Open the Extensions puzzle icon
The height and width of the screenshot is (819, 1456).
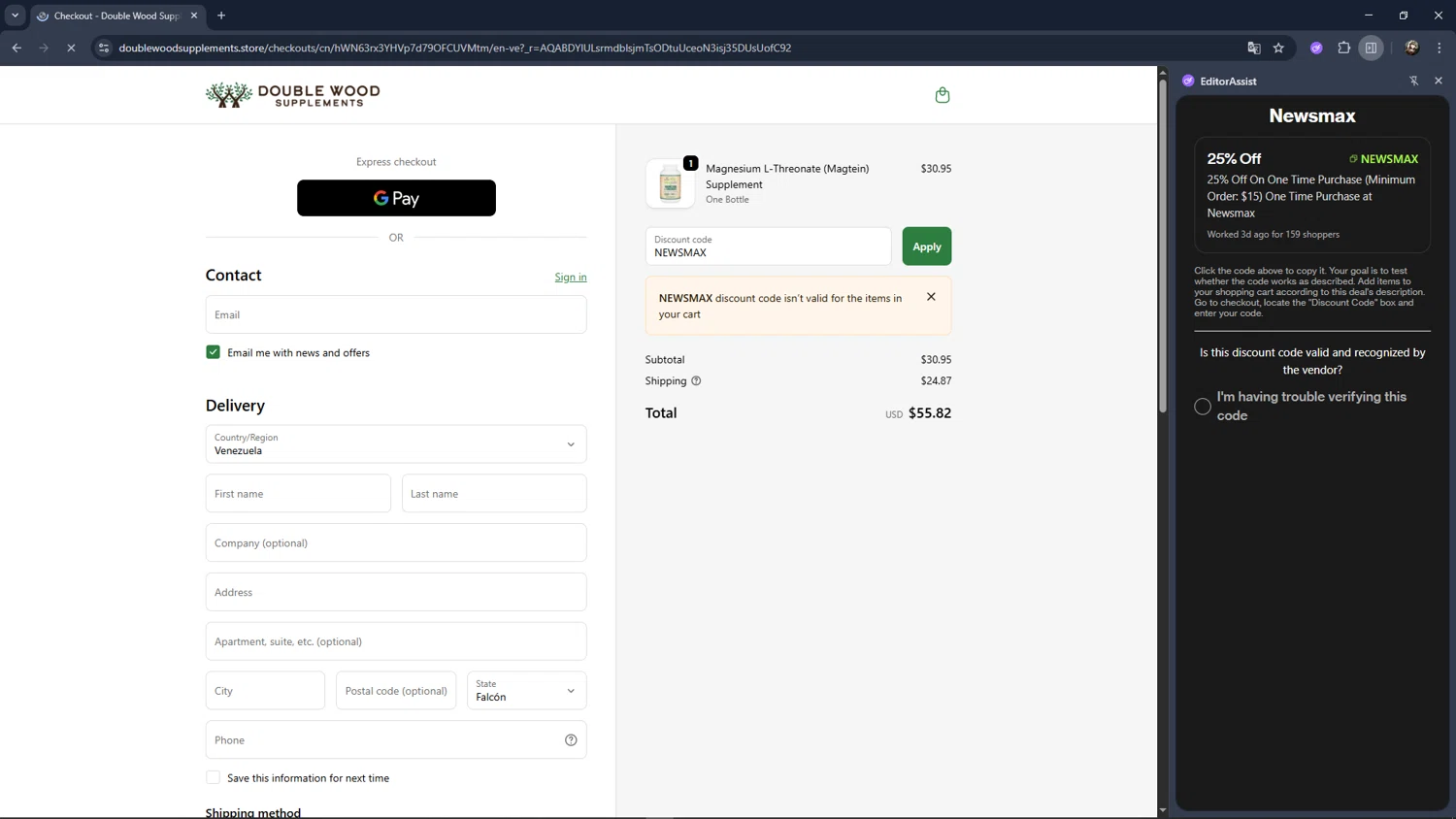click(1344, 48)
